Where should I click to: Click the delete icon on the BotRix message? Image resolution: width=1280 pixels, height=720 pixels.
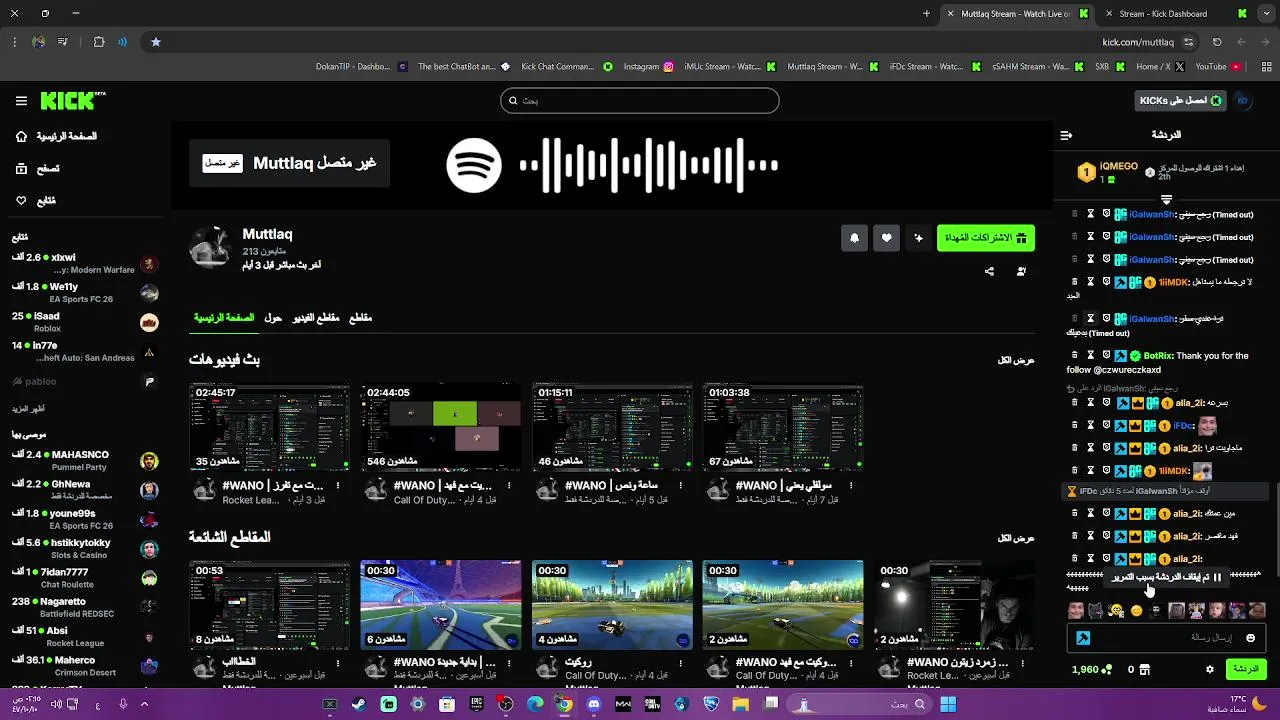tap(1075, 355)
